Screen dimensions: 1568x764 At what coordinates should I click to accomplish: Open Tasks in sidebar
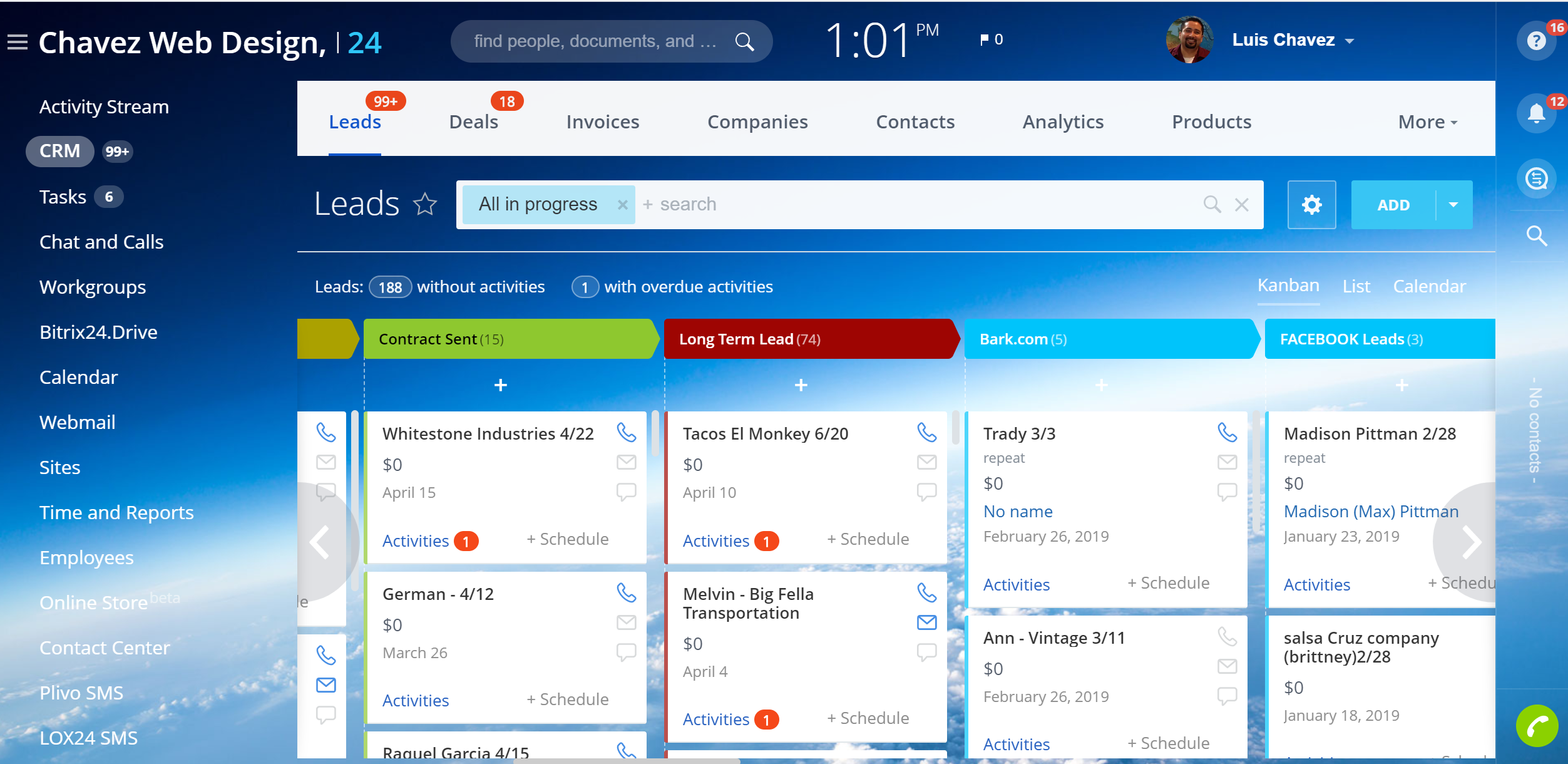[x=63, y=197]
